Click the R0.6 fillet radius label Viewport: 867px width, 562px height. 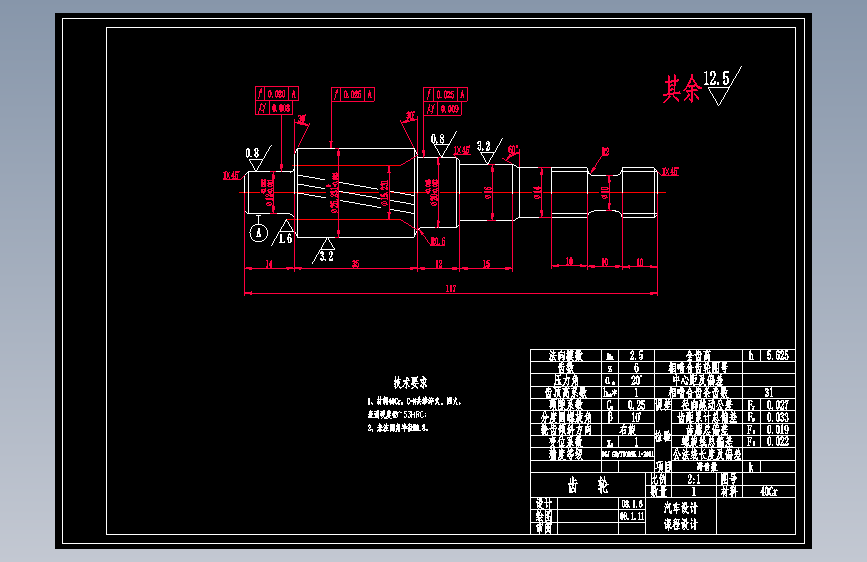[x=437, y=241]
